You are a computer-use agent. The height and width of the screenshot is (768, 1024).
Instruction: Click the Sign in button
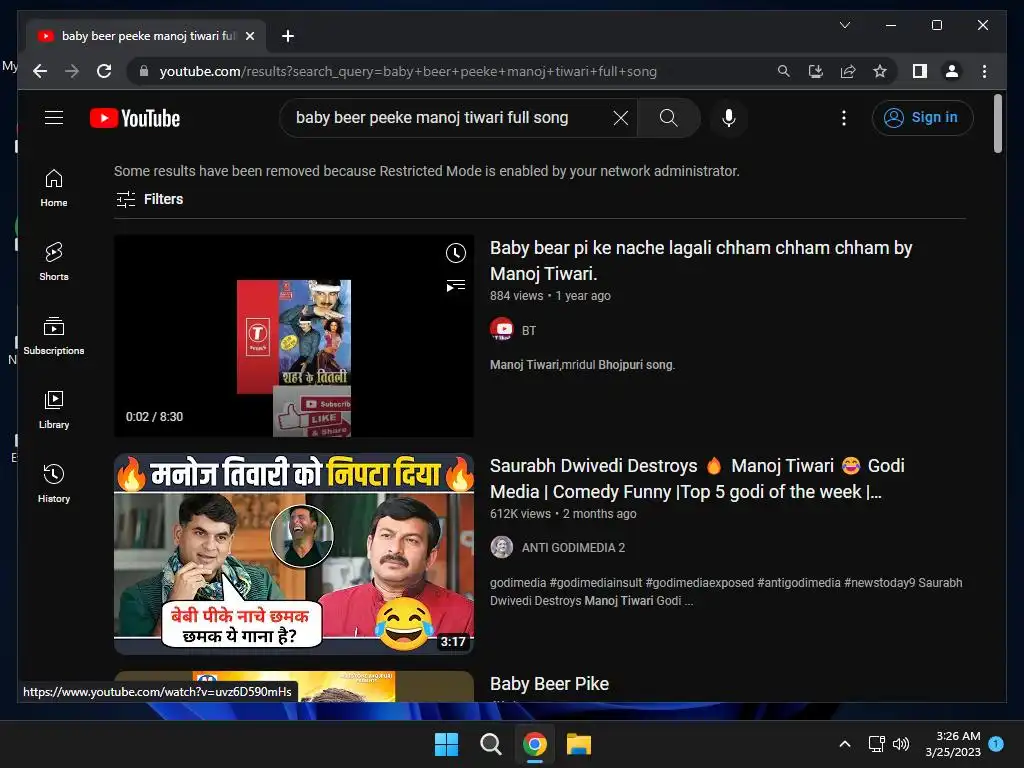point(922,118)
